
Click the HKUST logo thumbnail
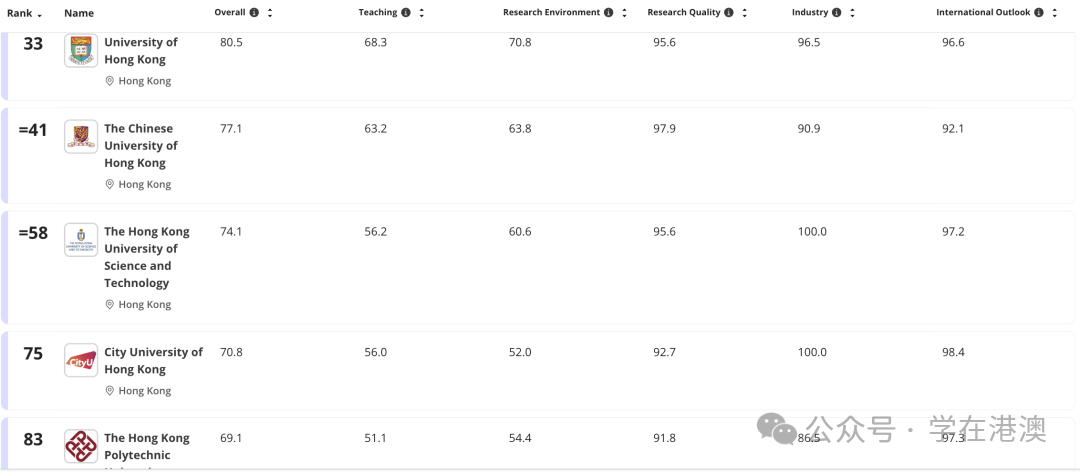(81, 240)
